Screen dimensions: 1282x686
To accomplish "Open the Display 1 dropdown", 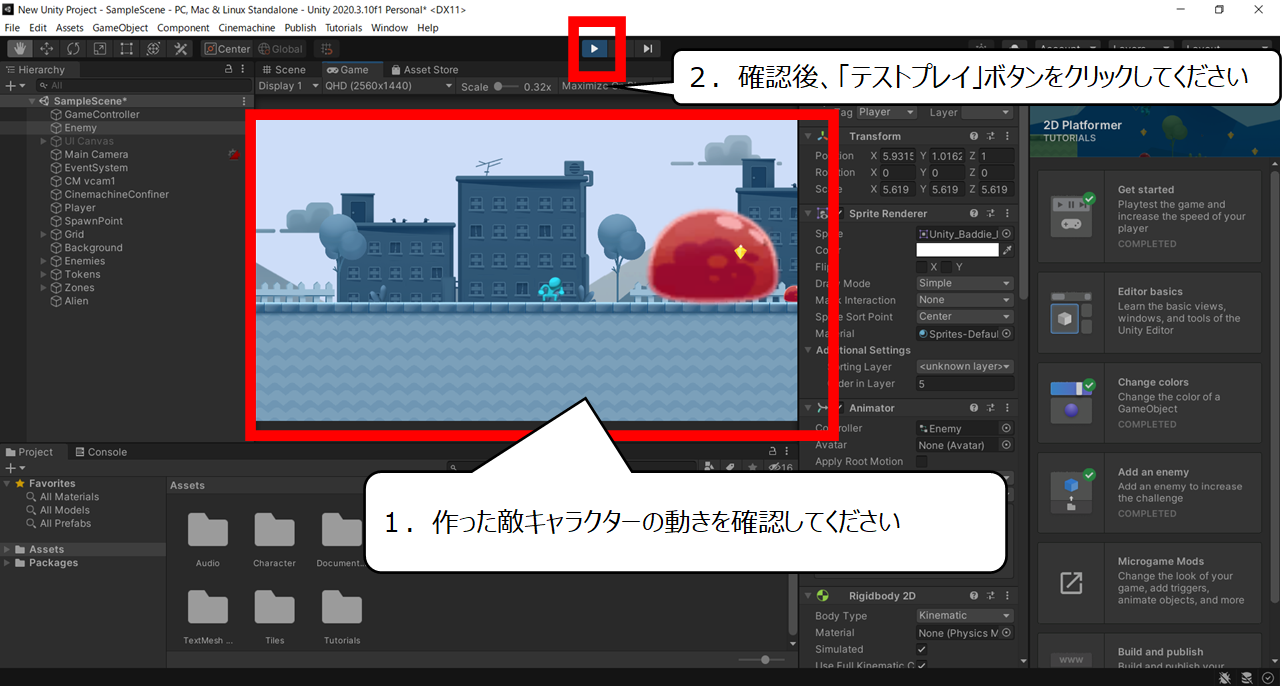I will tap(288, 86).
